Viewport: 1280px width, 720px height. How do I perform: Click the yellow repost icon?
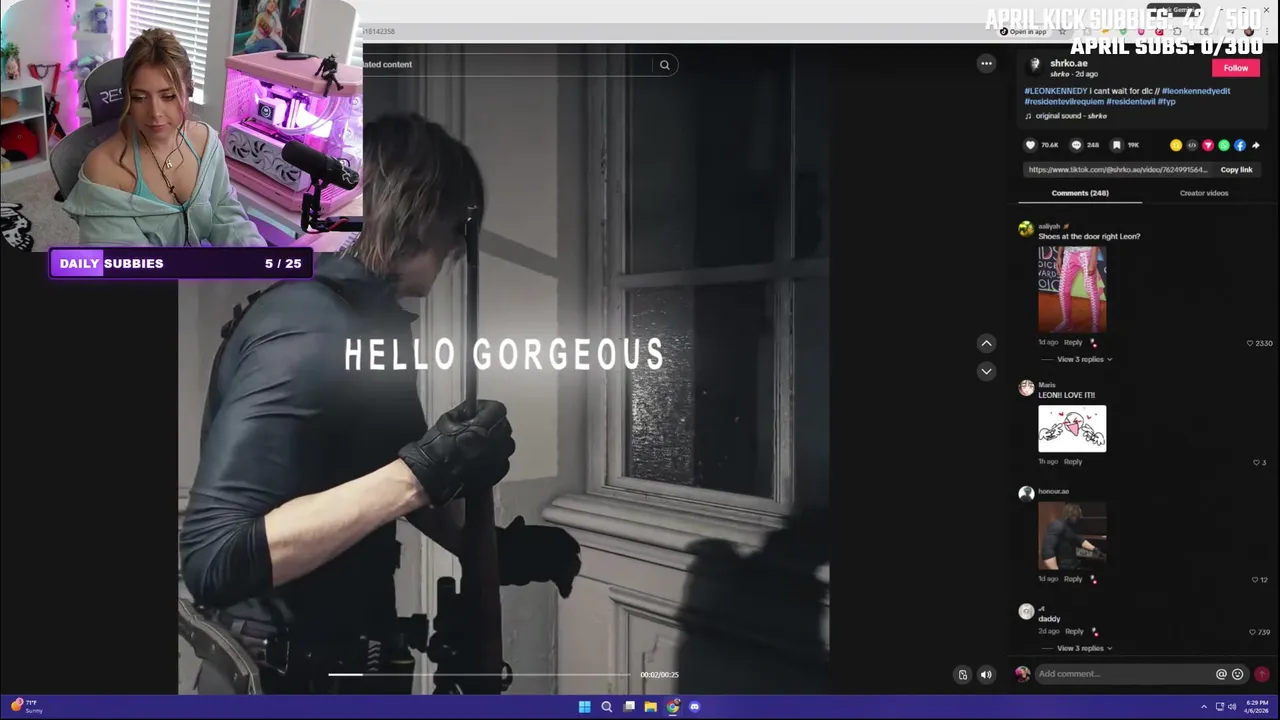tap(1176, 145)
